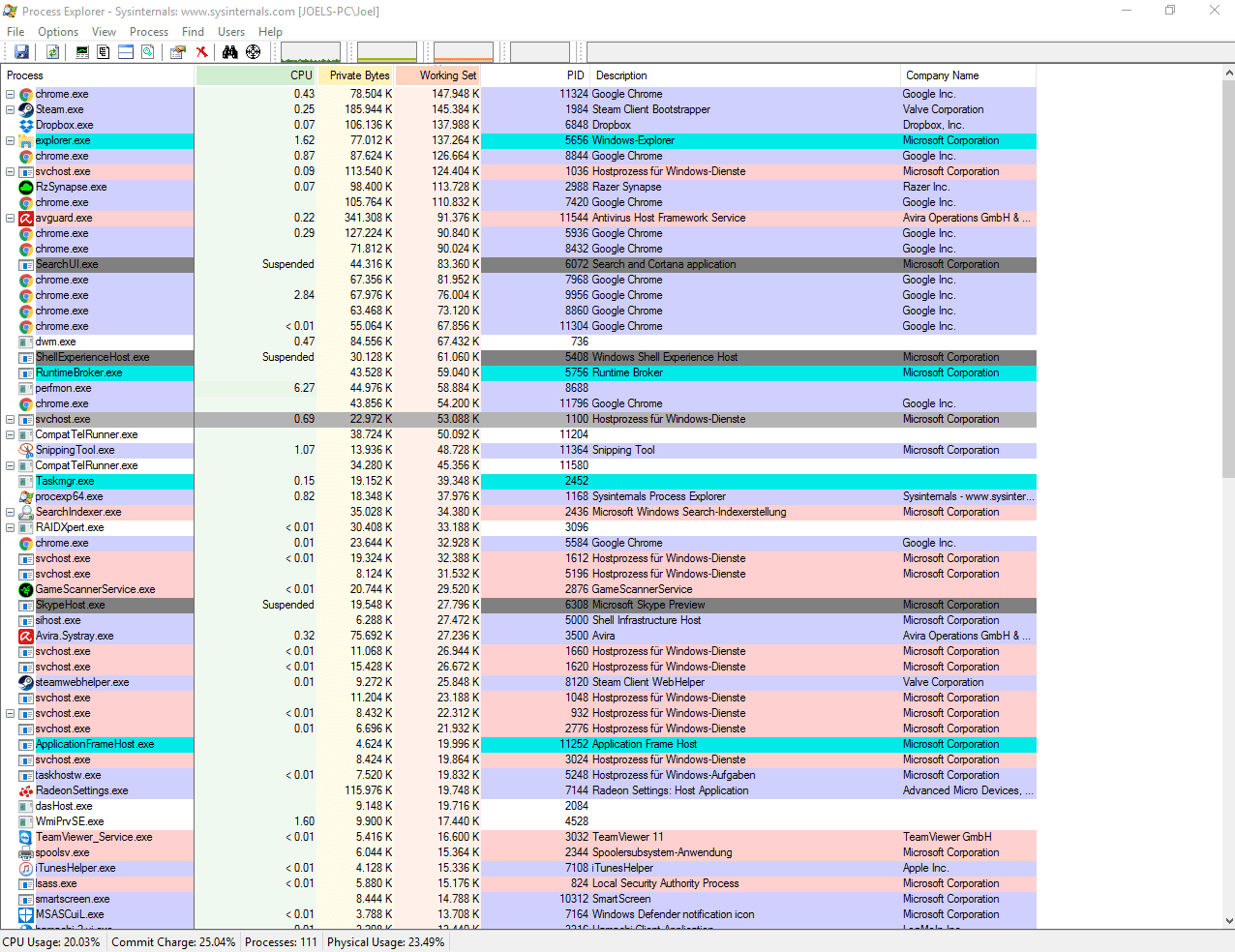Open the Options menu
Screen dimensions: 1235x952
point(58,32)
